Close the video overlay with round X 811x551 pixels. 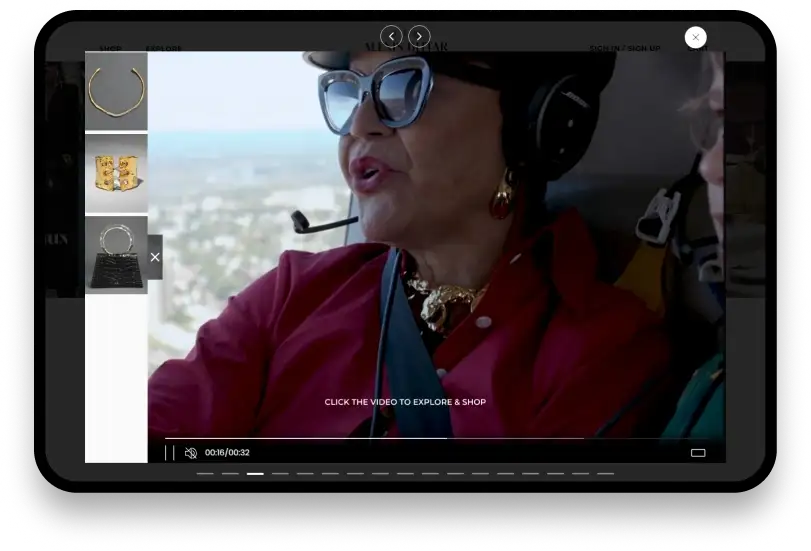[695, 37]
